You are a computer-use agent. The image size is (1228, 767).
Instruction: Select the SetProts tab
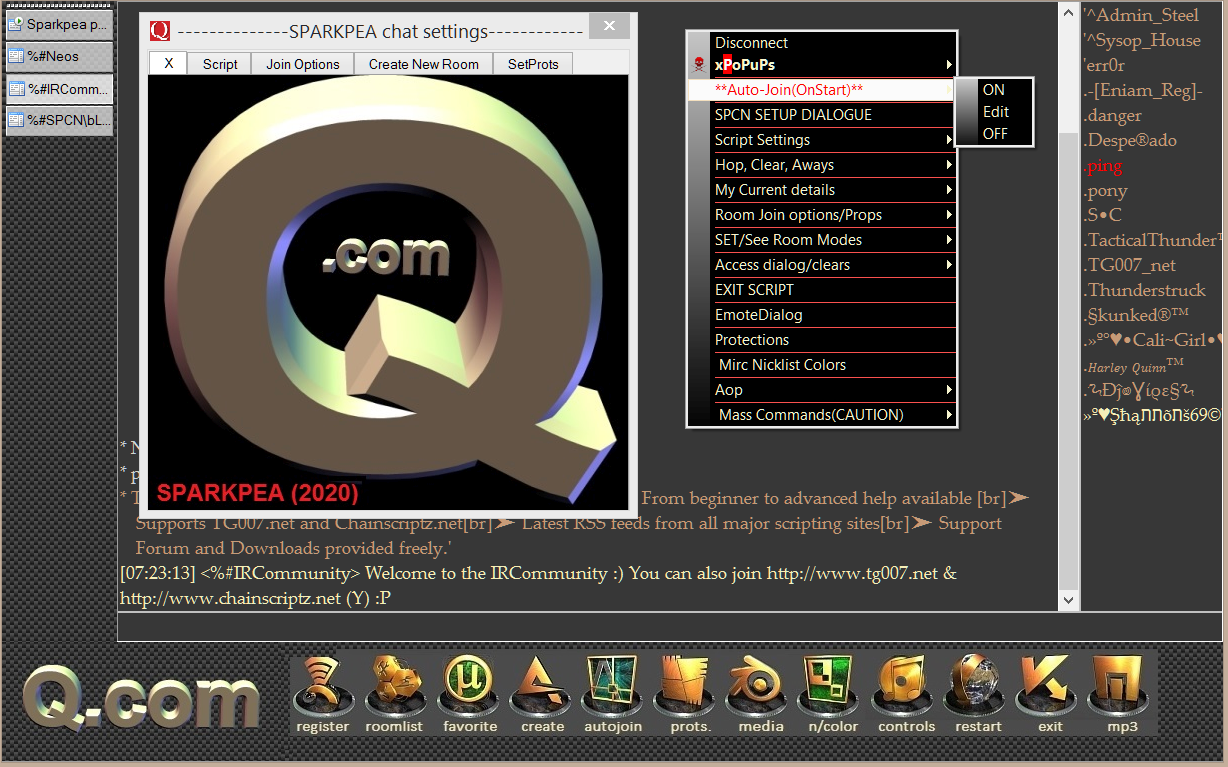click(533, 63)
